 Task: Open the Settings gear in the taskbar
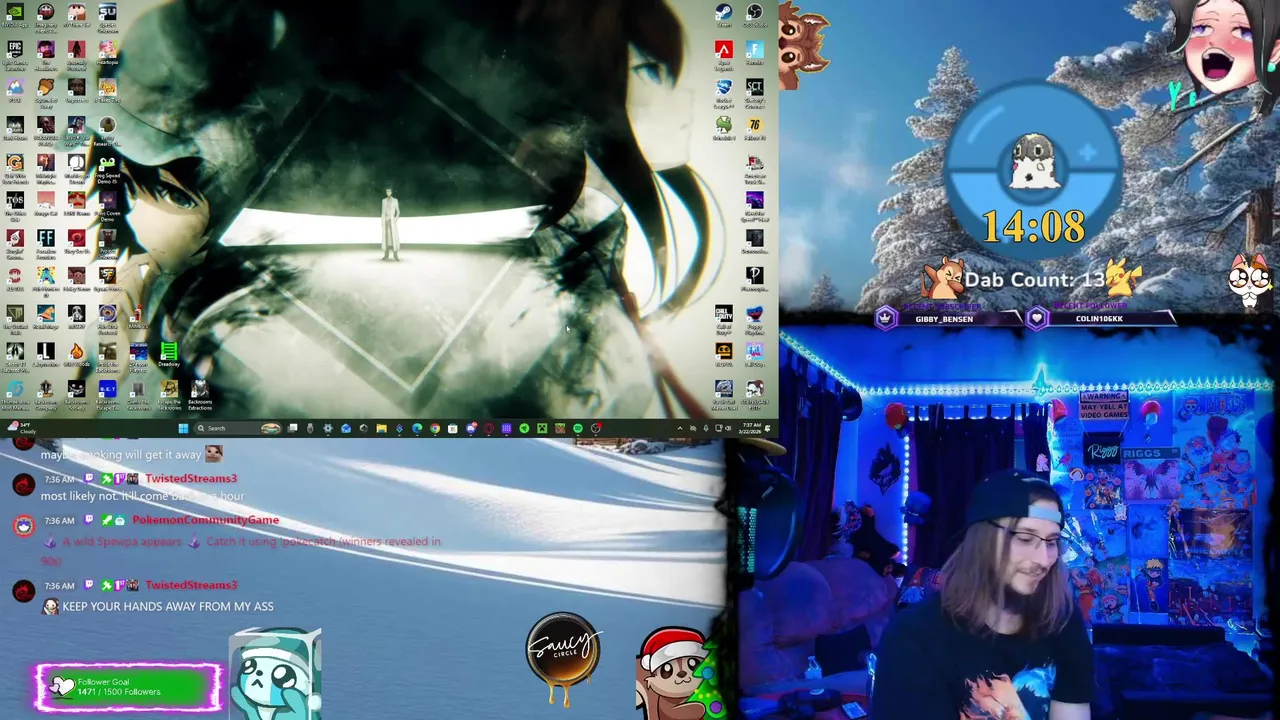tap(328, 428)
